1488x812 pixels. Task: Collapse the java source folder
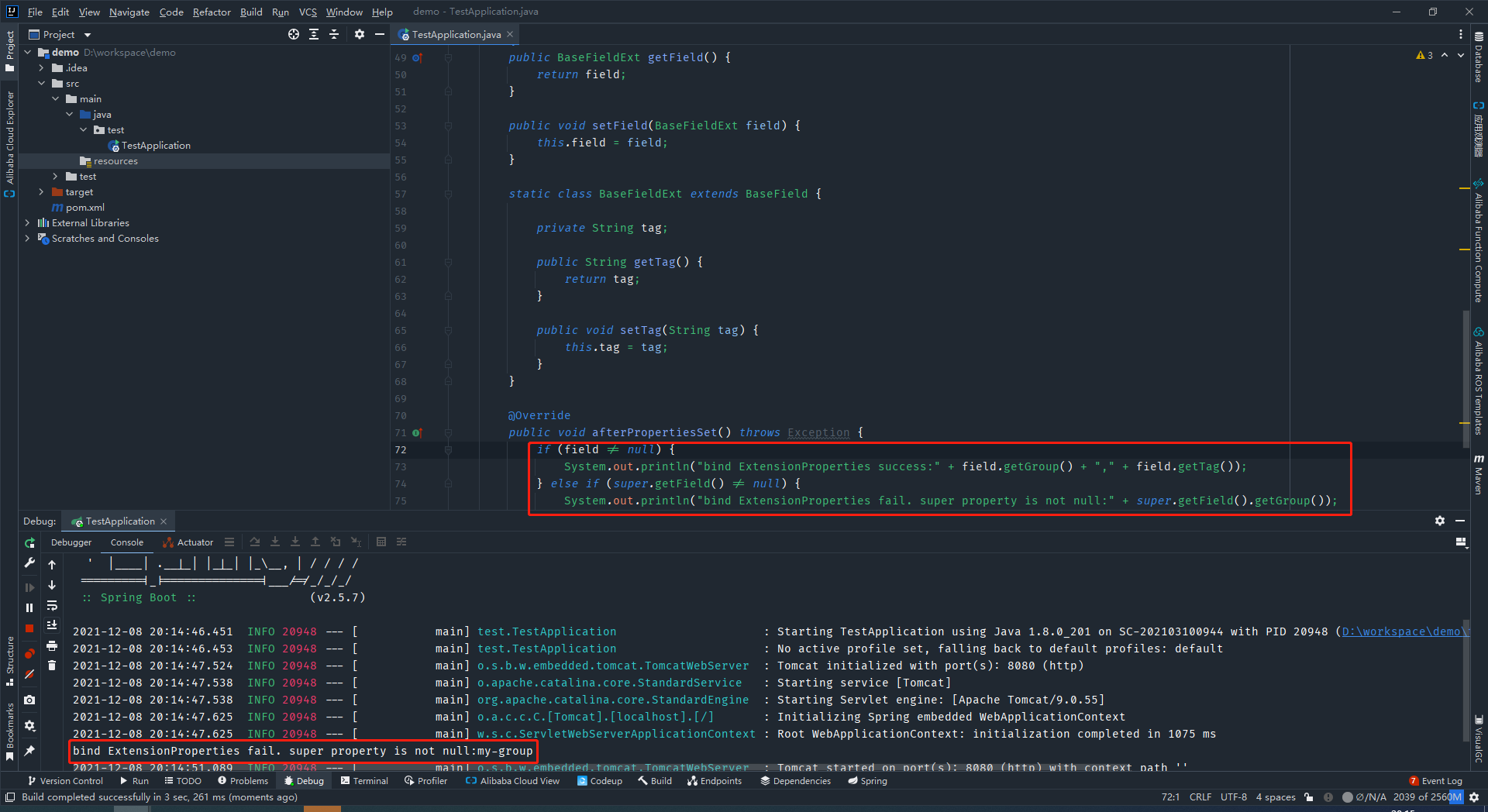coord(70,115)
